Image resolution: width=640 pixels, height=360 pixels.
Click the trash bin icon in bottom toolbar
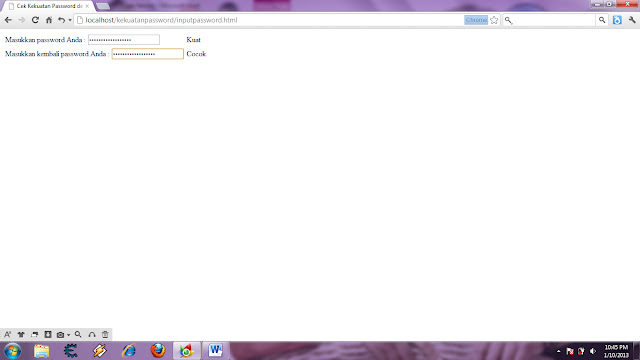pyautogui.click(x=105, y=335)
